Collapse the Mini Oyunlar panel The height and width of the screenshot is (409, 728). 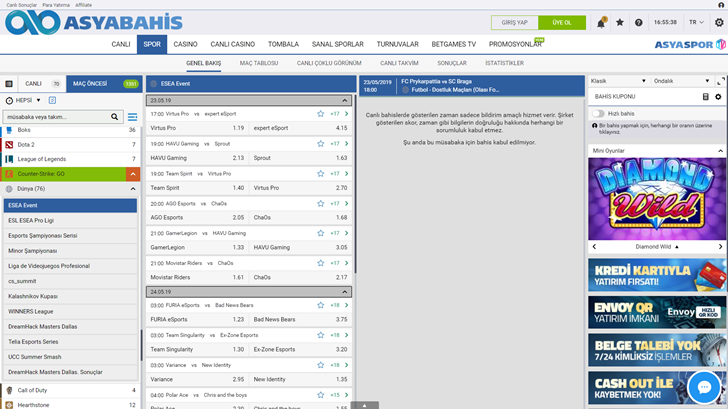(x=720, y=151)
